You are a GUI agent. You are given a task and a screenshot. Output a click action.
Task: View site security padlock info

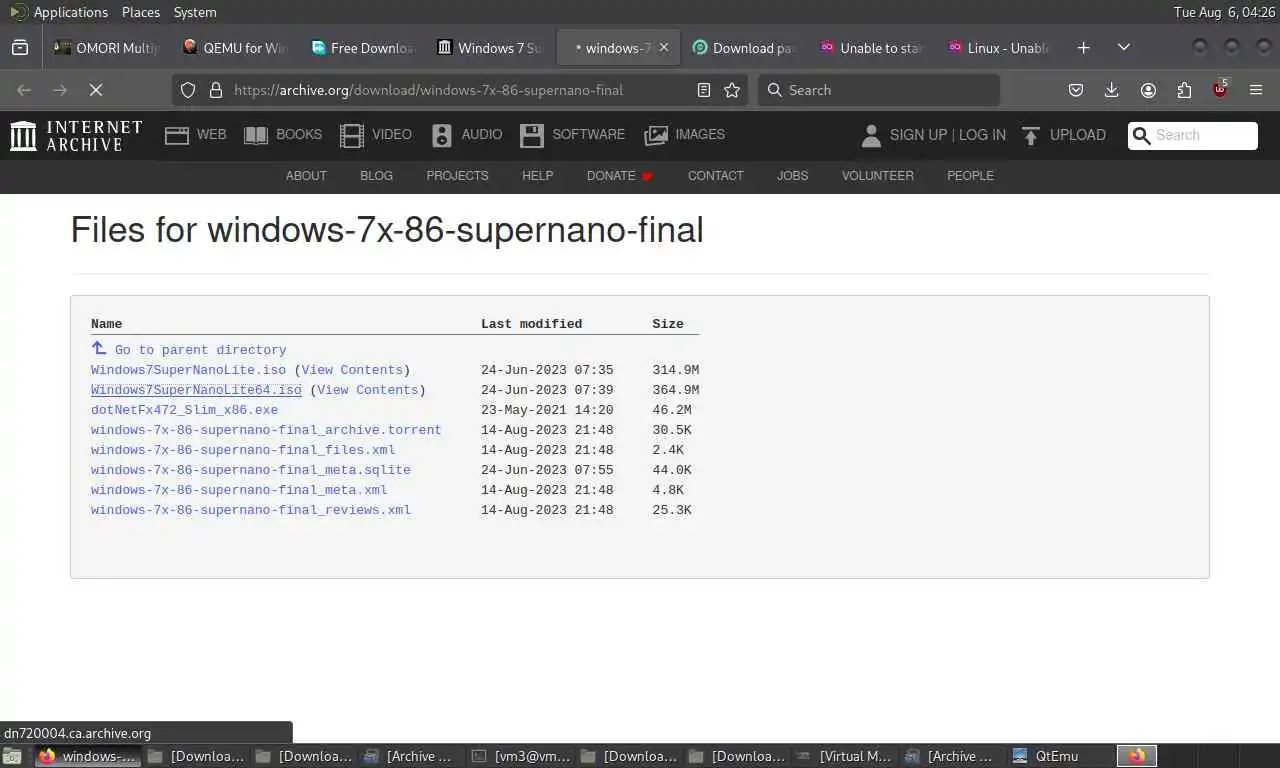pyautogui.click(x=215, y=90)
